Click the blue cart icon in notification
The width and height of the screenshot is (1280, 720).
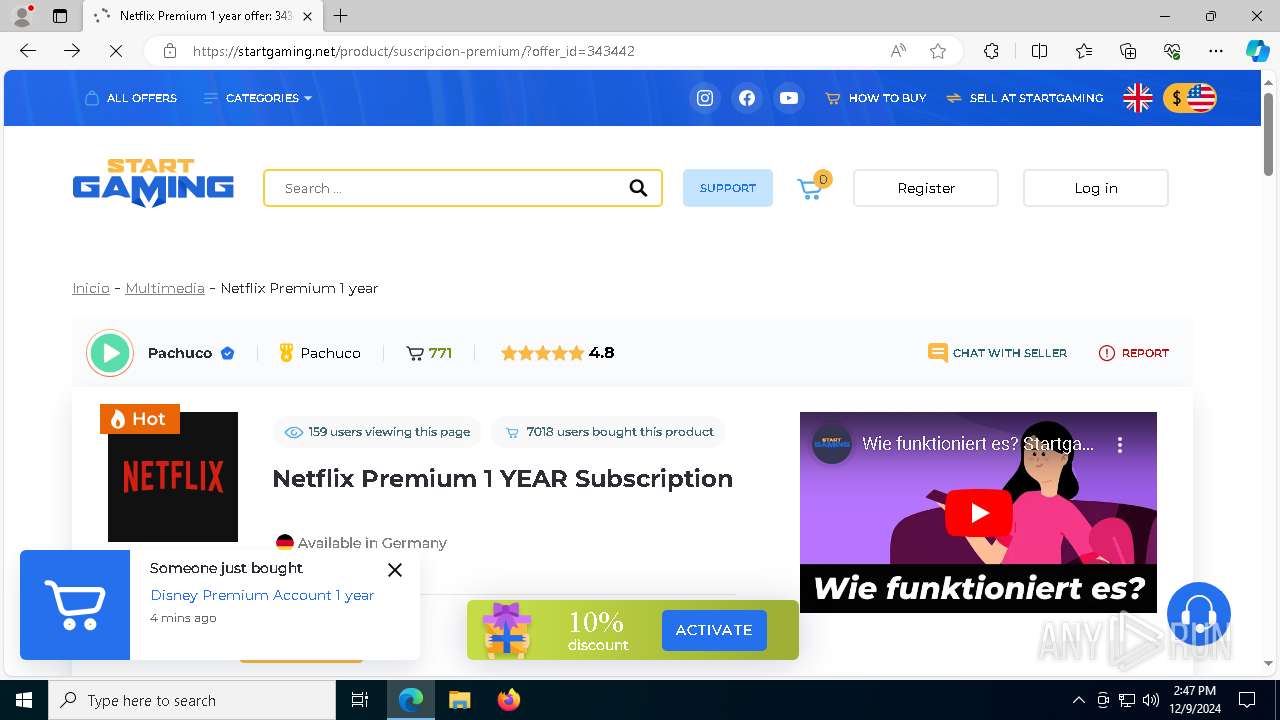[75, 605]
